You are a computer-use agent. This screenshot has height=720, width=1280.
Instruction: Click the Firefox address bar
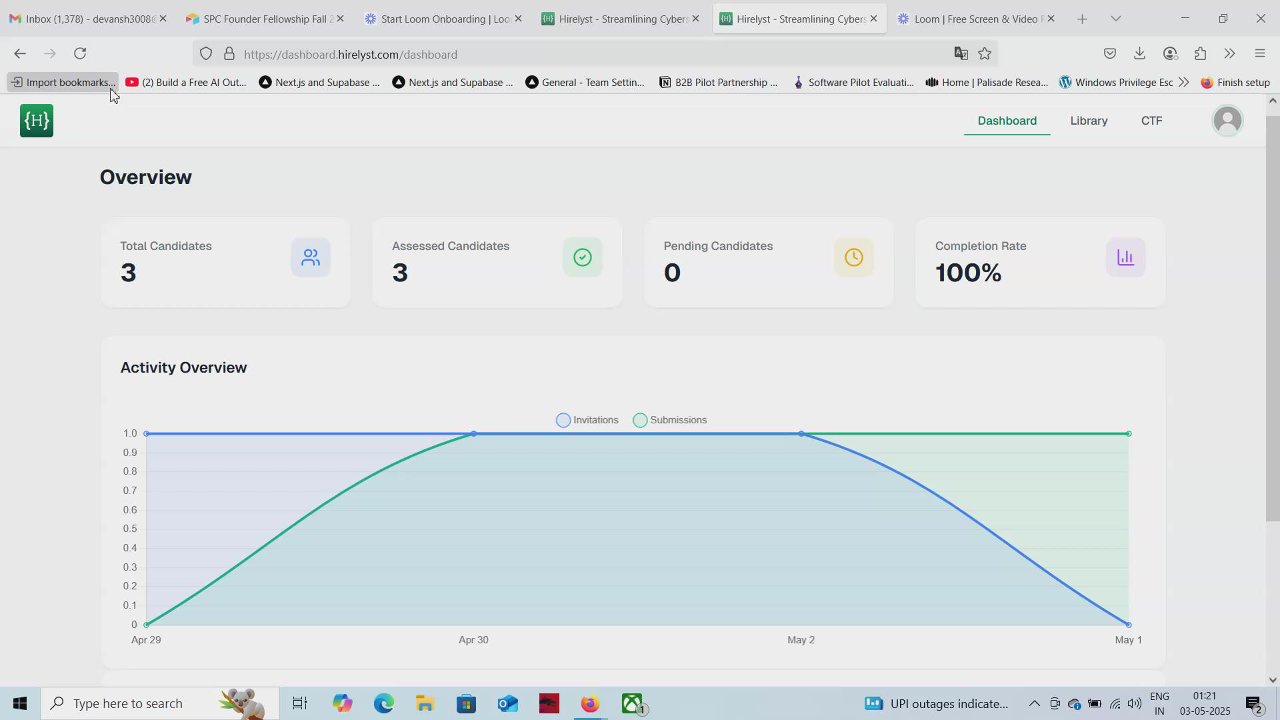click(595, 54)
